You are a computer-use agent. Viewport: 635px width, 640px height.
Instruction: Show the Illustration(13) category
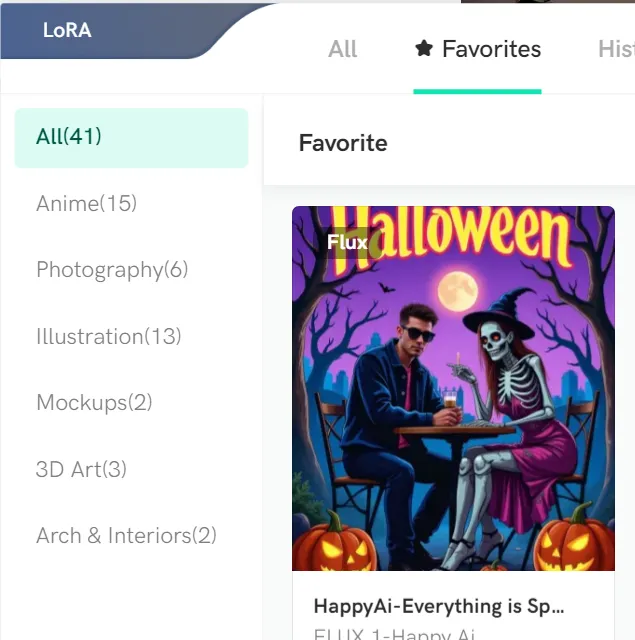click(109, 337)
